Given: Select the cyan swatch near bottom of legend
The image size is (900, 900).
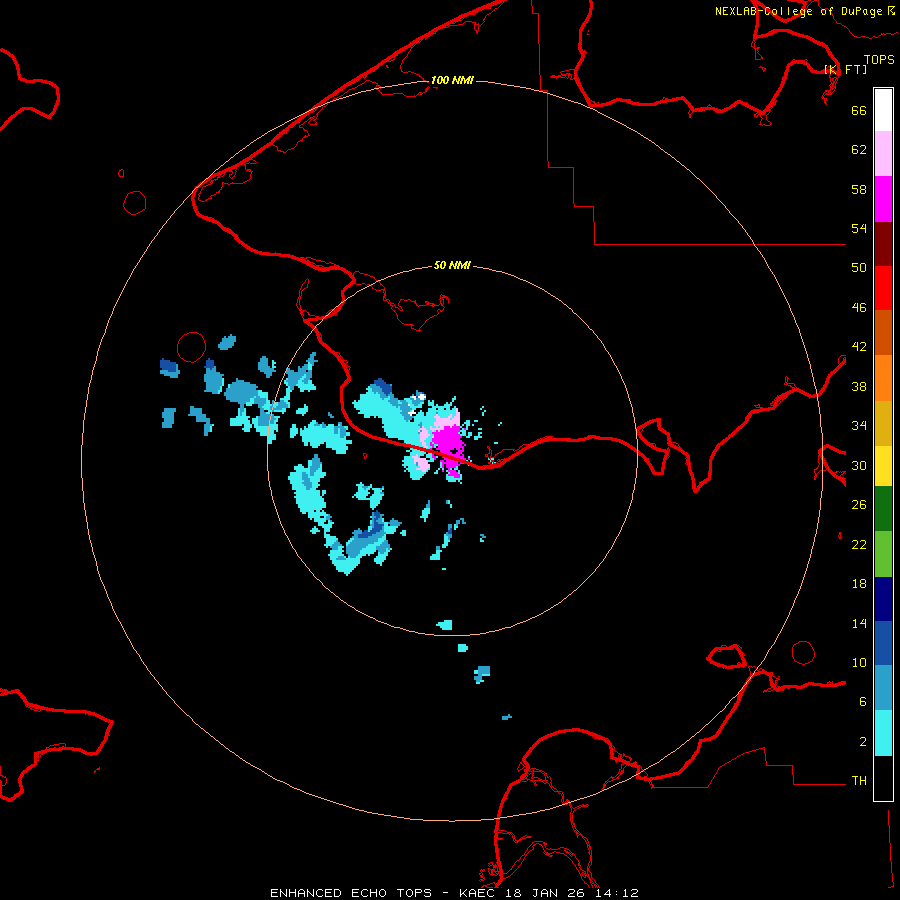Looking at the screenshot, I should [883, 734].
